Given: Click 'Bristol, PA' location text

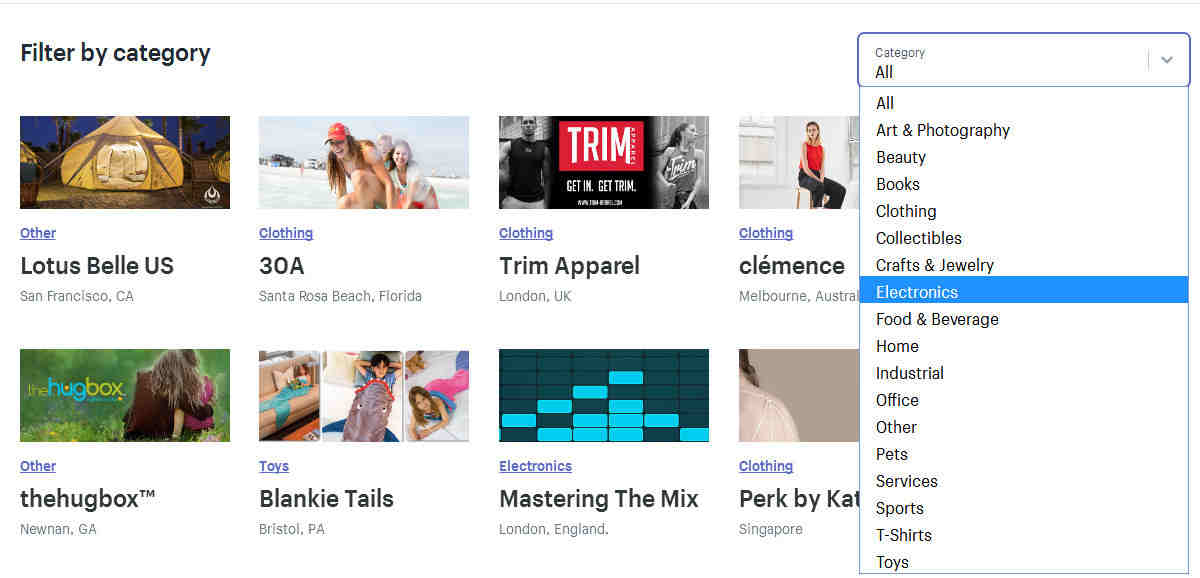Looking at the screenshot, I should tap(292, 529).
